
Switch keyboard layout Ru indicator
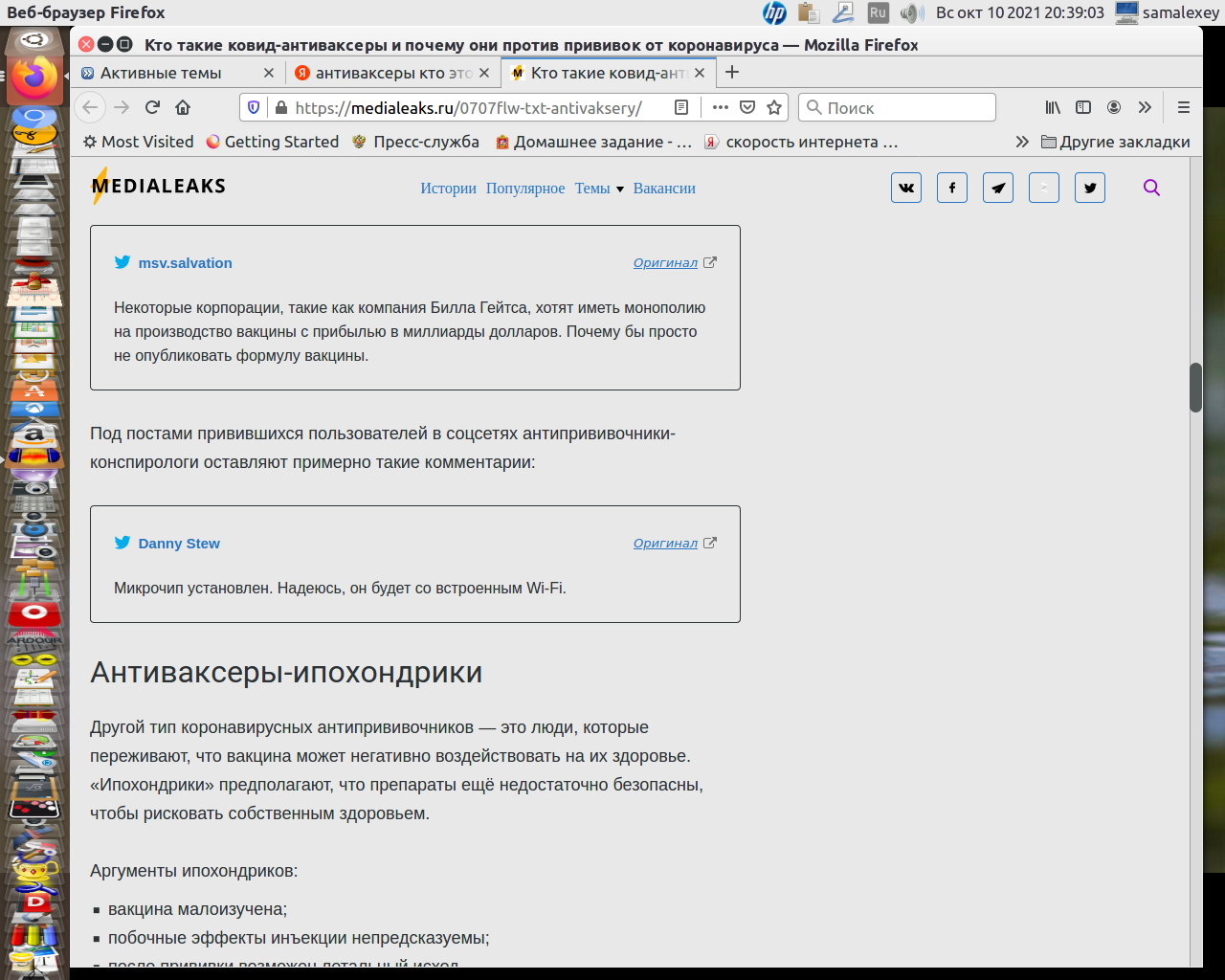pos(878,12)
